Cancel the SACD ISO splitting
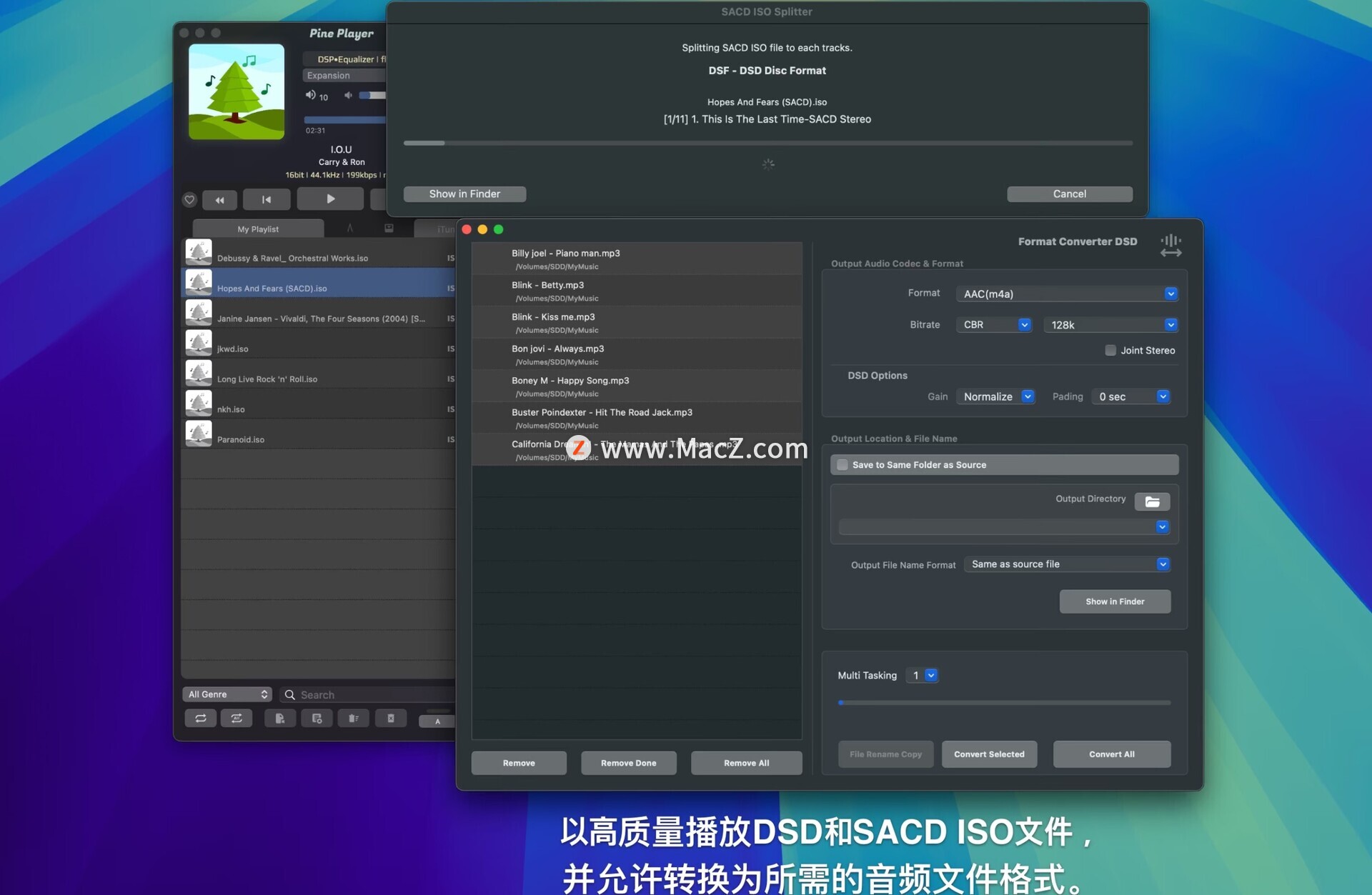The image size is (1372, 895). point(1069,194)
